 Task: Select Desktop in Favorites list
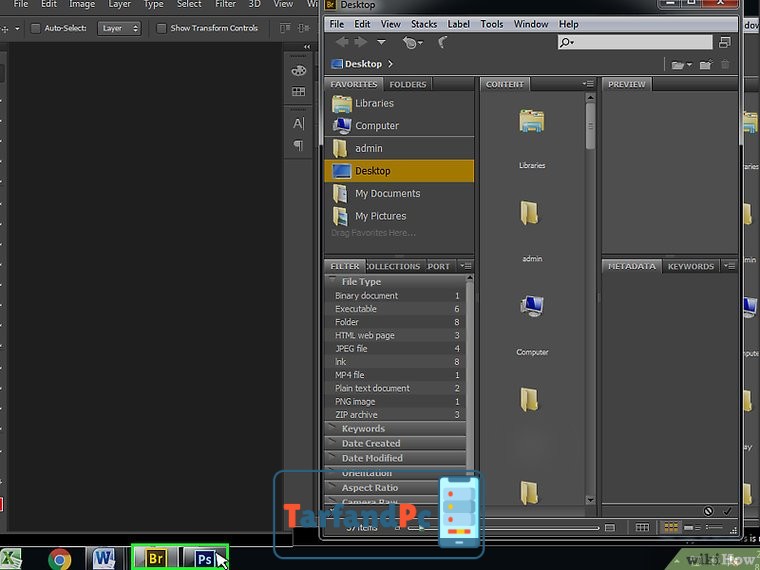click(x=399, y=171)
